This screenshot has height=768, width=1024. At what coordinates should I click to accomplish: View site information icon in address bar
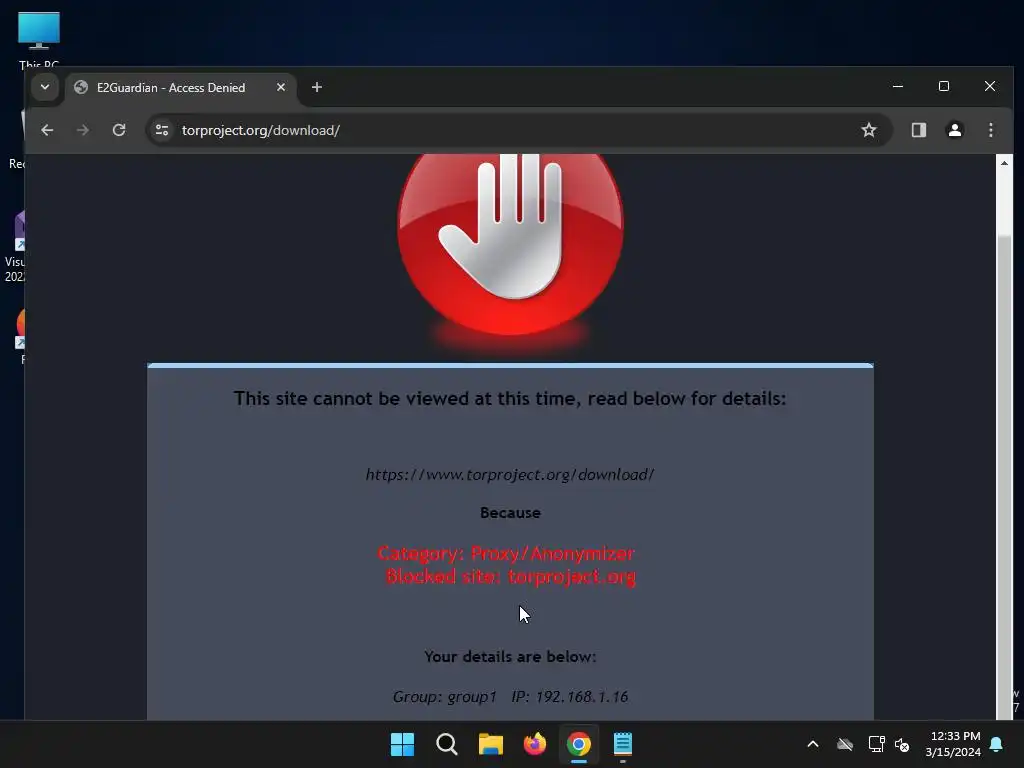[x=162, y=130]
